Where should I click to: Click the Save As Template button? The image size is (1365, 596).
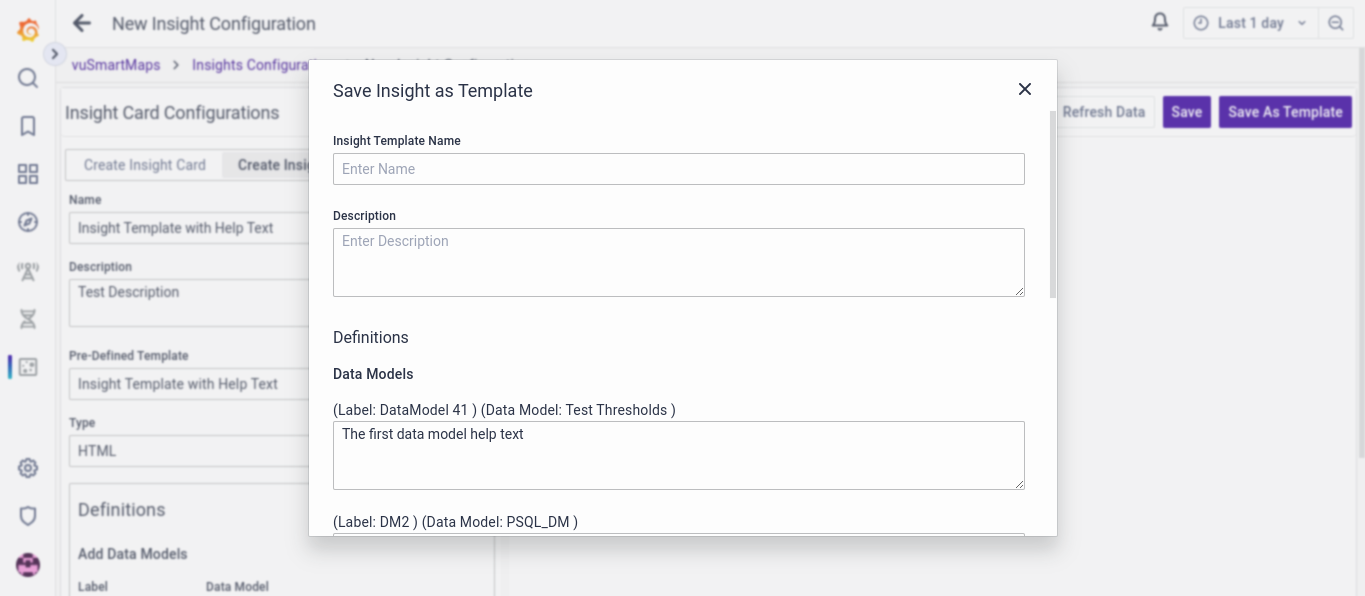click(x=1285, y=112)
